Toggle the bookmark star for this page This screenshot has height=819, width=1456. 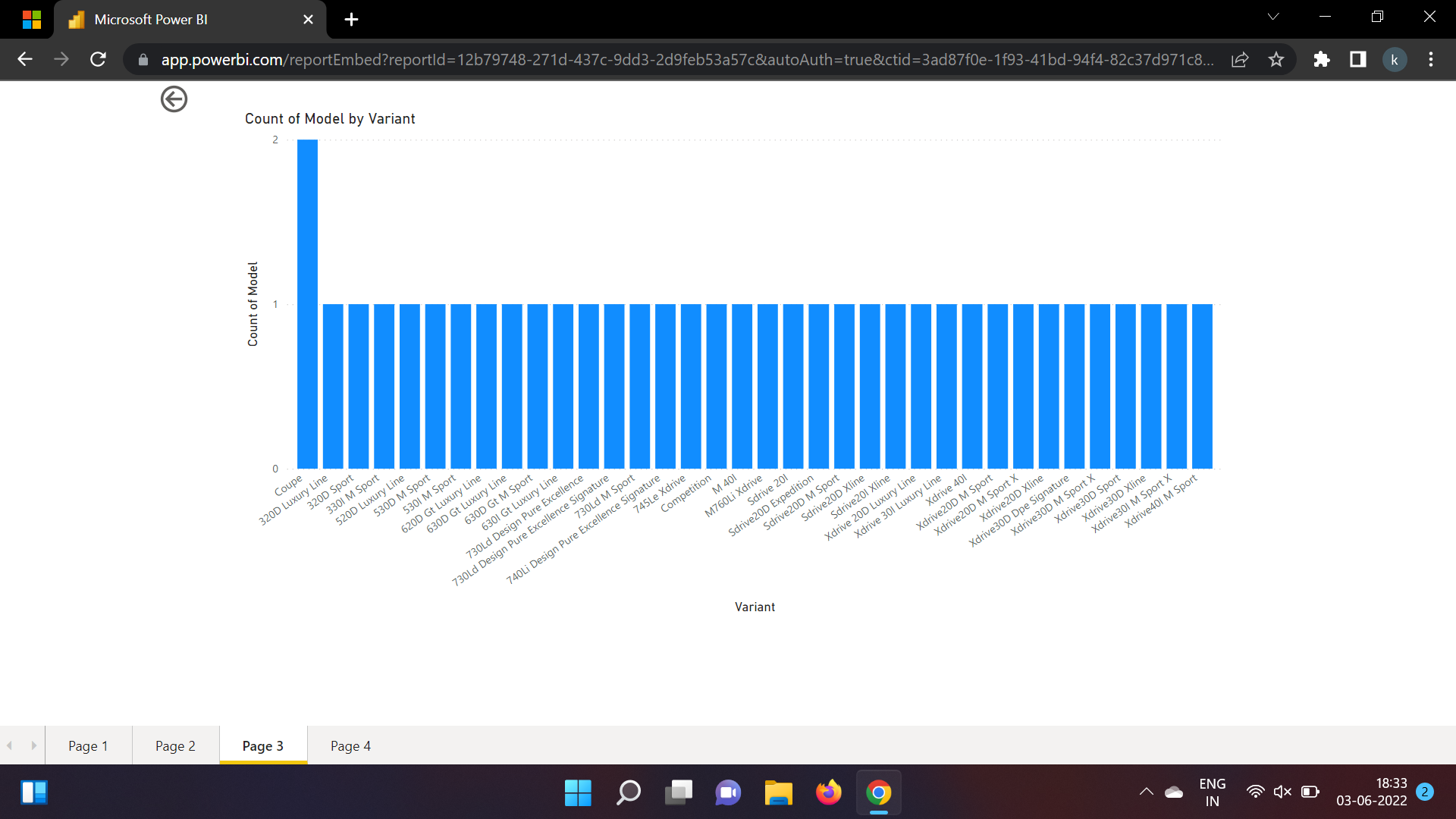pos(1276,59)
